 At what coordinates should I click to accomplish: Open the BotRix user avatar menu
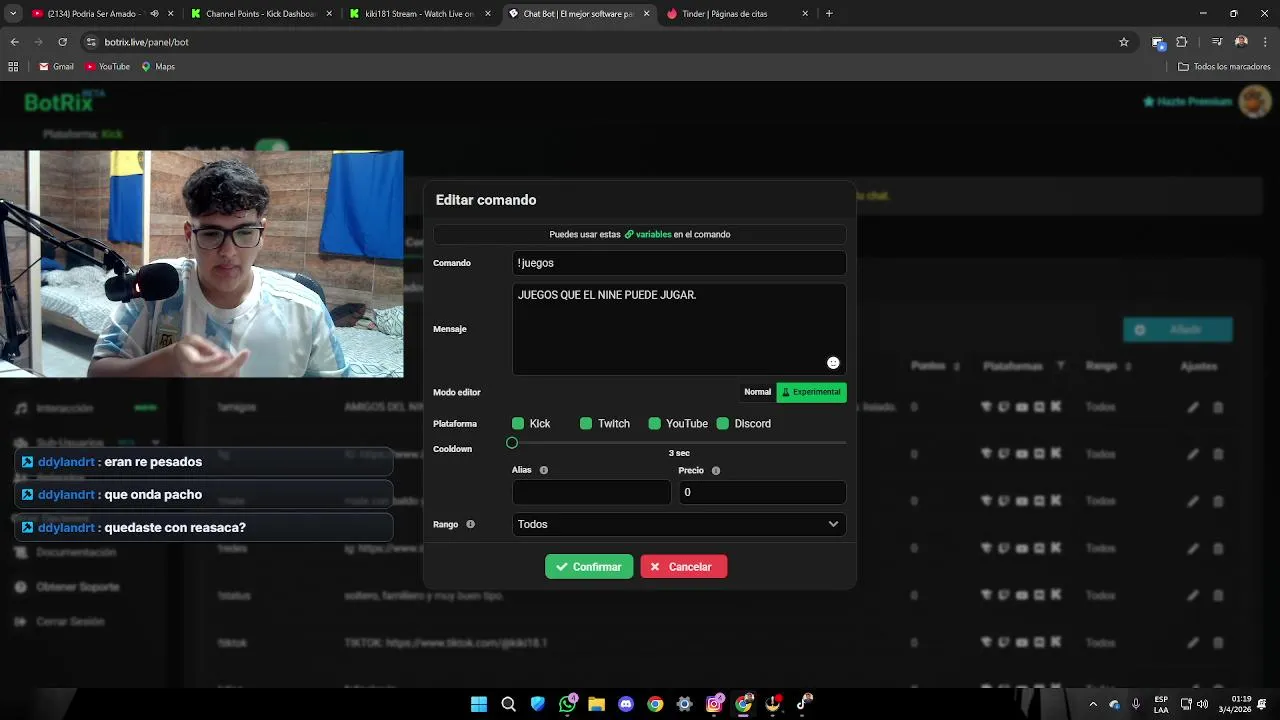tap(1255, 101)
